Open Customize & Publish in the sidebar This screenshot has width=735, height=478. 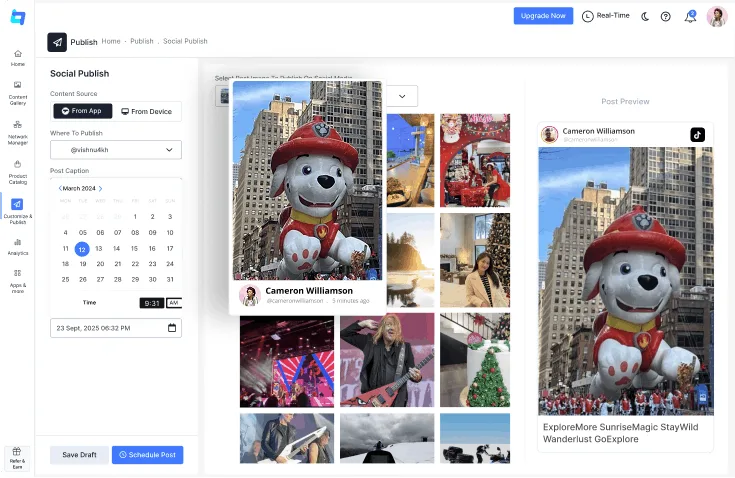17,211
